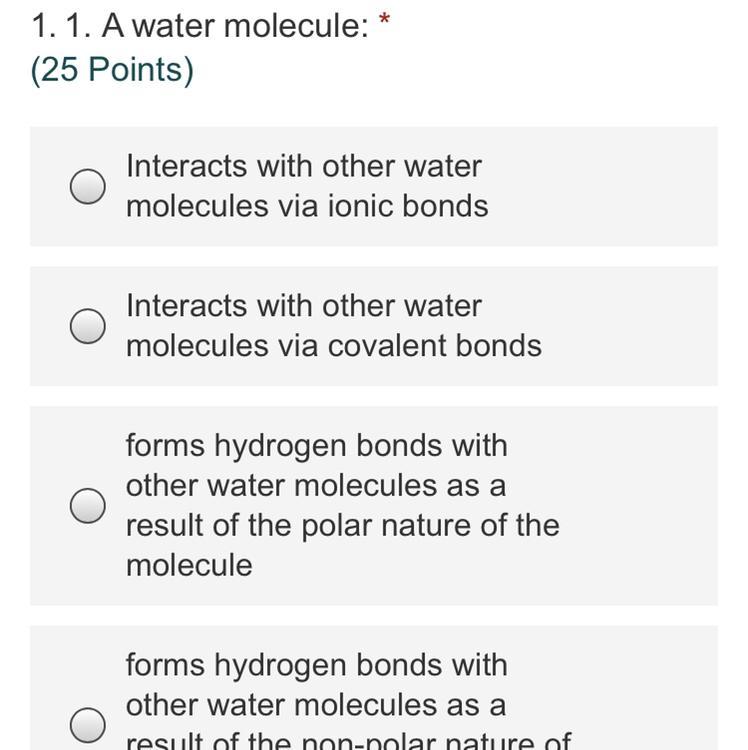Click the 'molecules via covalent bonds' answer text
Screen dimensions: 748x750
click(x=334, y=346)
